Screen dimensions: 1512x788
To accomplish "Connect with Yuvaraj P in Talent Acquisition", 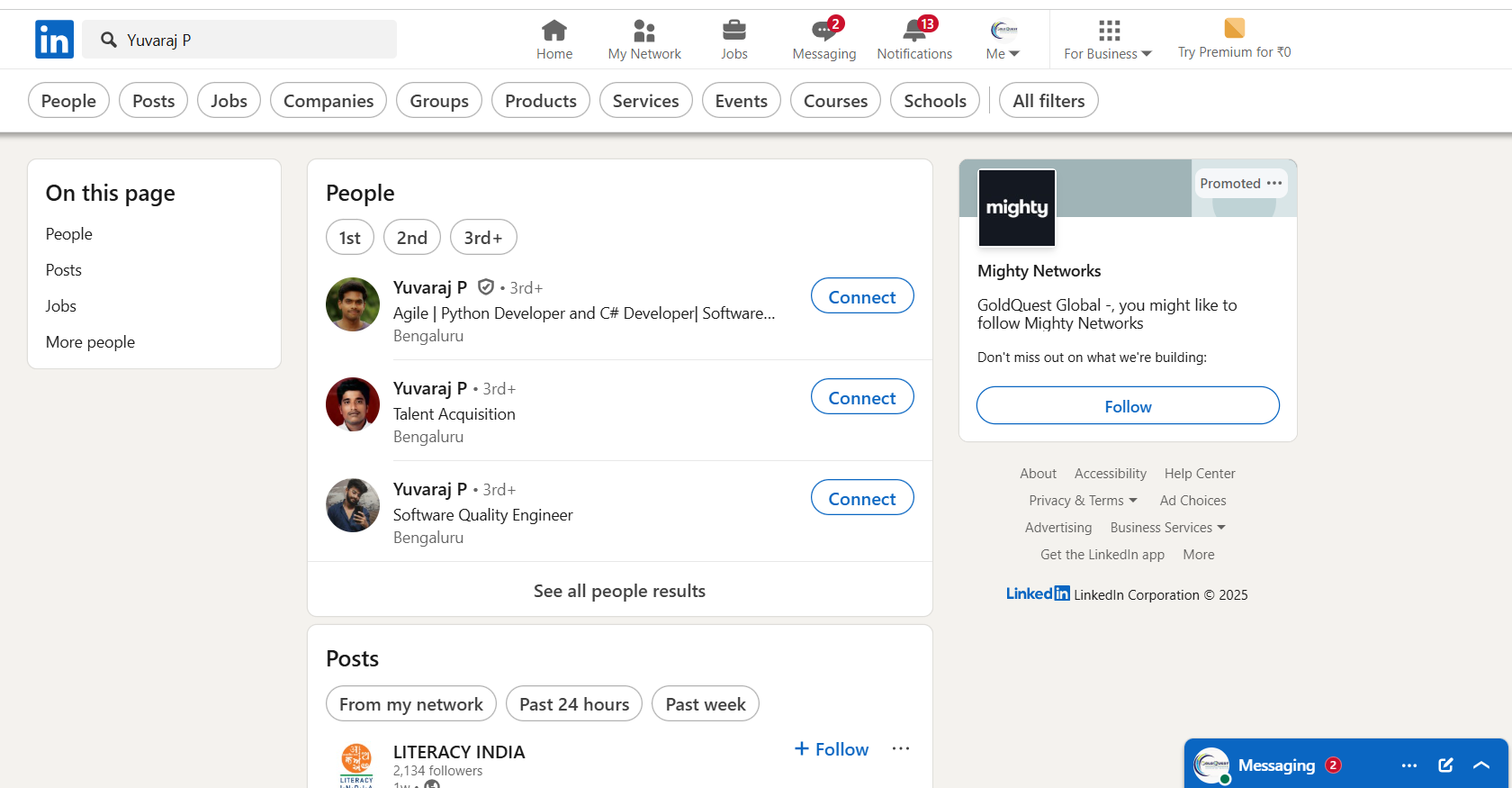I will [x=862, y=397].
